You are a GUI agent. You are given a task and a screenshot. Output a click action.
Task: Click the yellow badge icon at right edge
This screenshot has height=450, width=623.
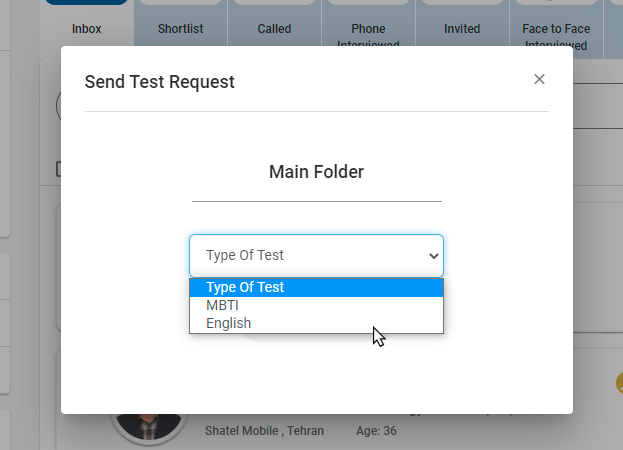(x=619, y=383)
